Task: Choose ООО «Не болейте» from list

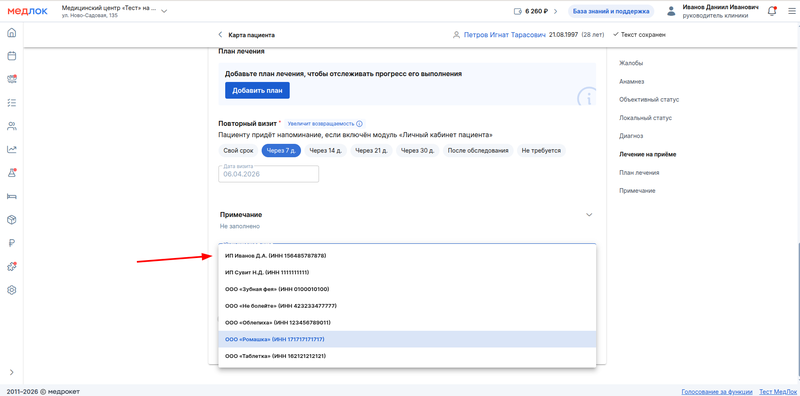Action: [407, 306]
